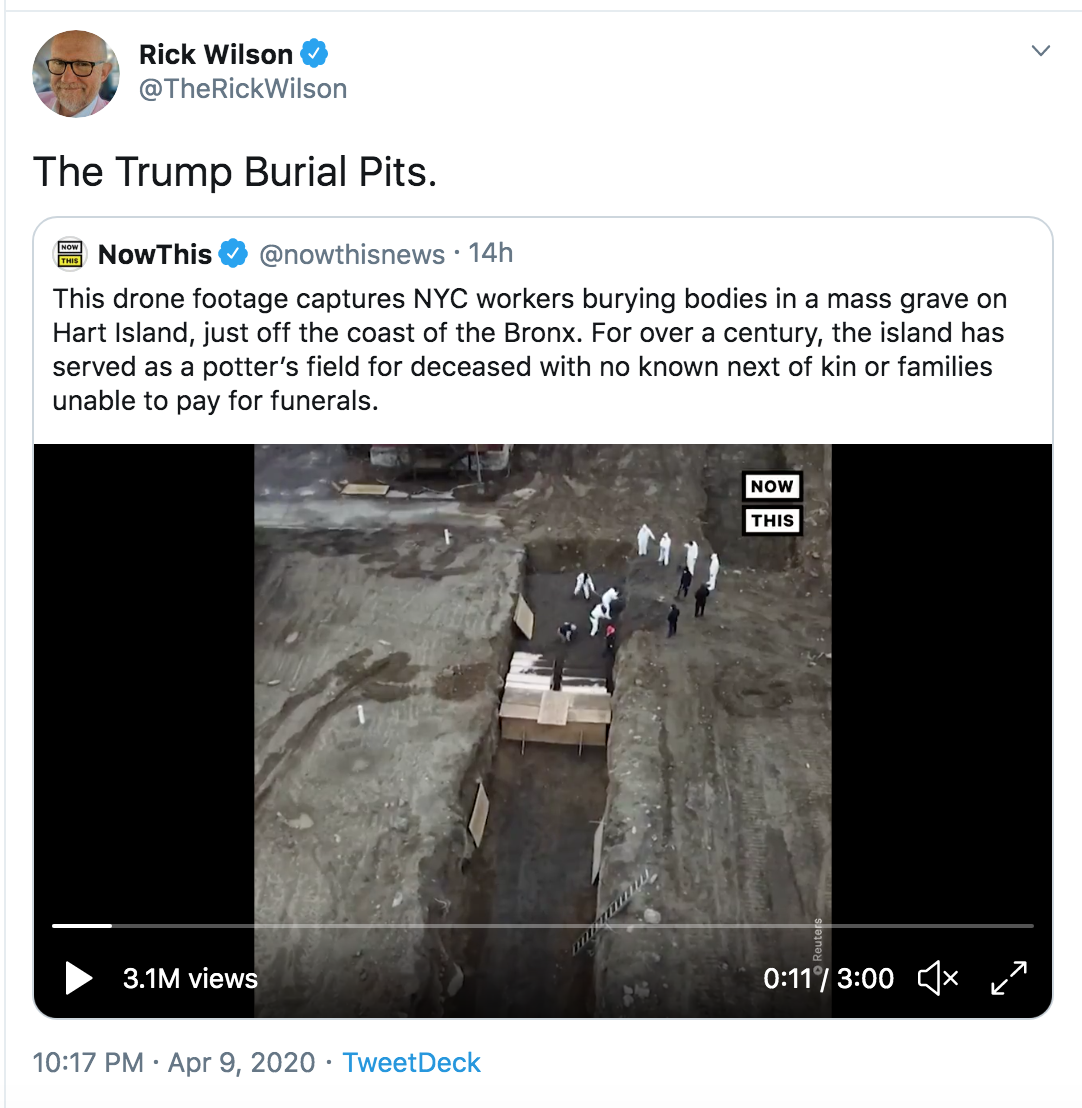The image size is (1082, 1108).
Task: Play the NowThis drone footage video
Action: [78, 978]
